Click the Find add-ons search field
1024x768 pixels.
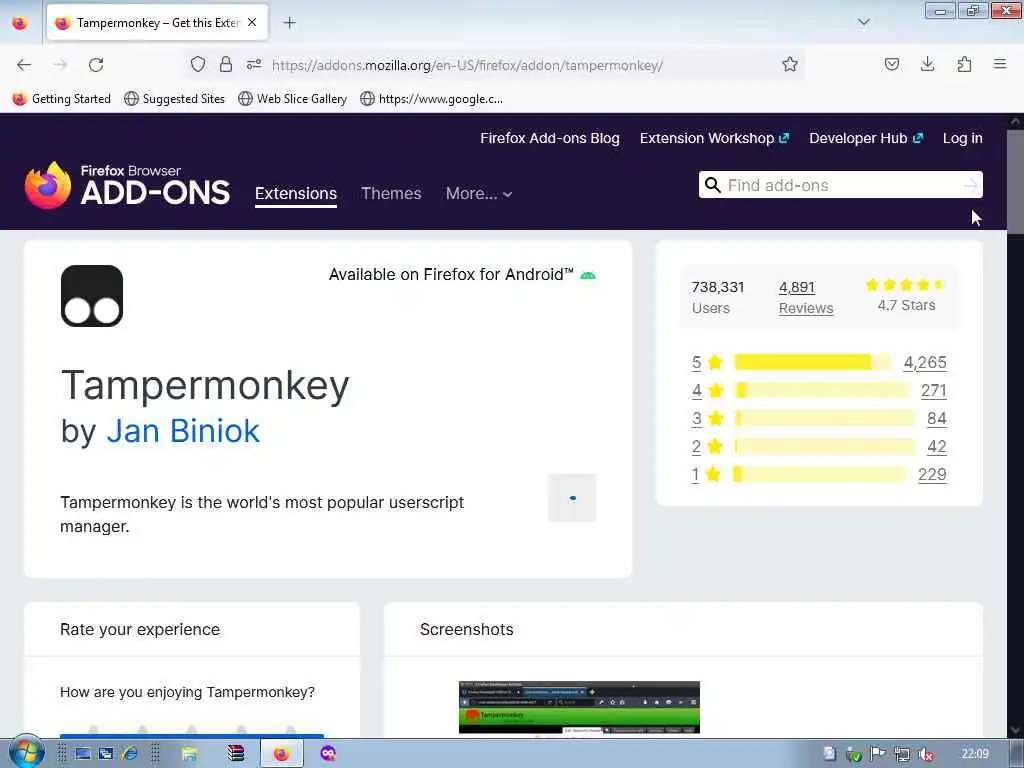pyautogui.click(x=840, y=185)
